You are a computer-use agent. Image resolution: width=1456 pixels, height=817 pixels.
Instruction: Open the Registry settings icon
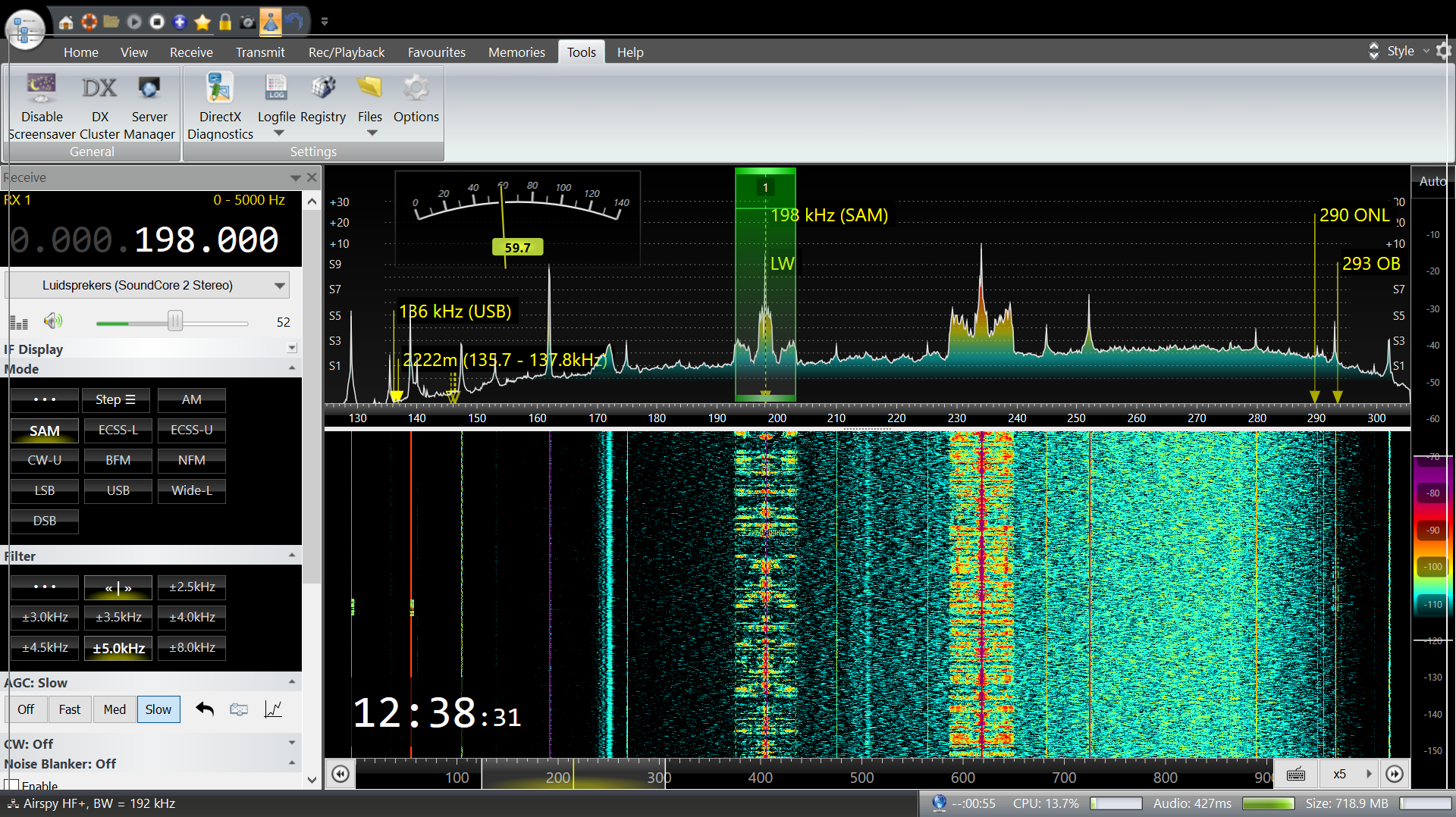tap(323, 89)
